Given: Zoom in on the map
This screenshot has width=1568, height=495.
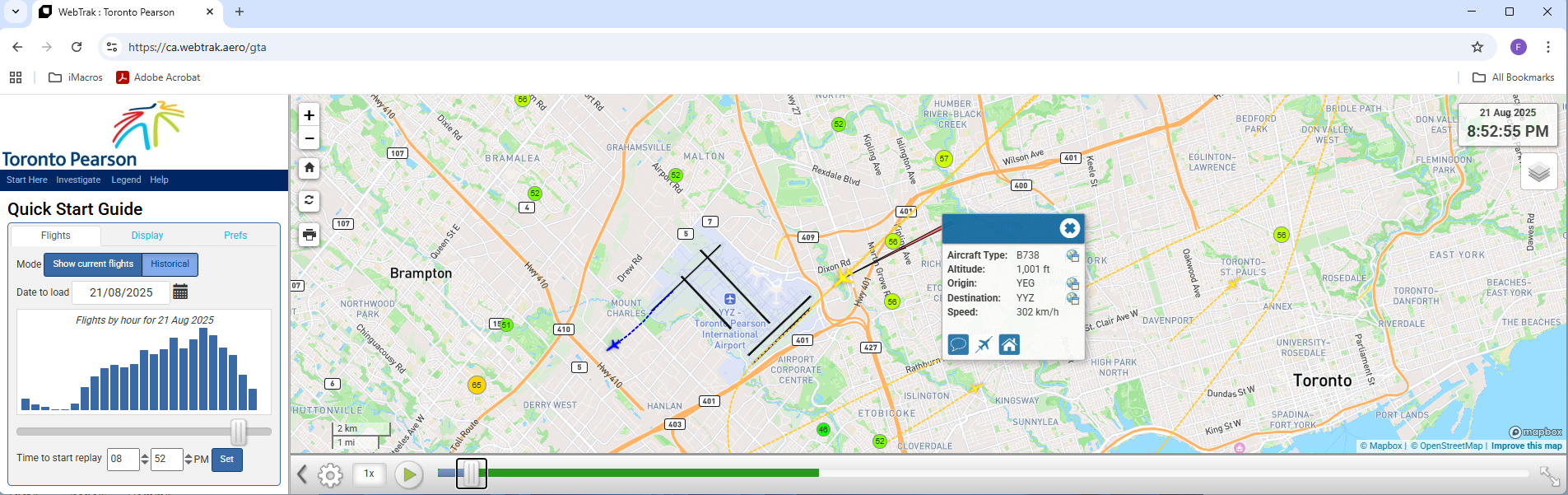Looking at the screenshot, I should (x=309, y=116).
